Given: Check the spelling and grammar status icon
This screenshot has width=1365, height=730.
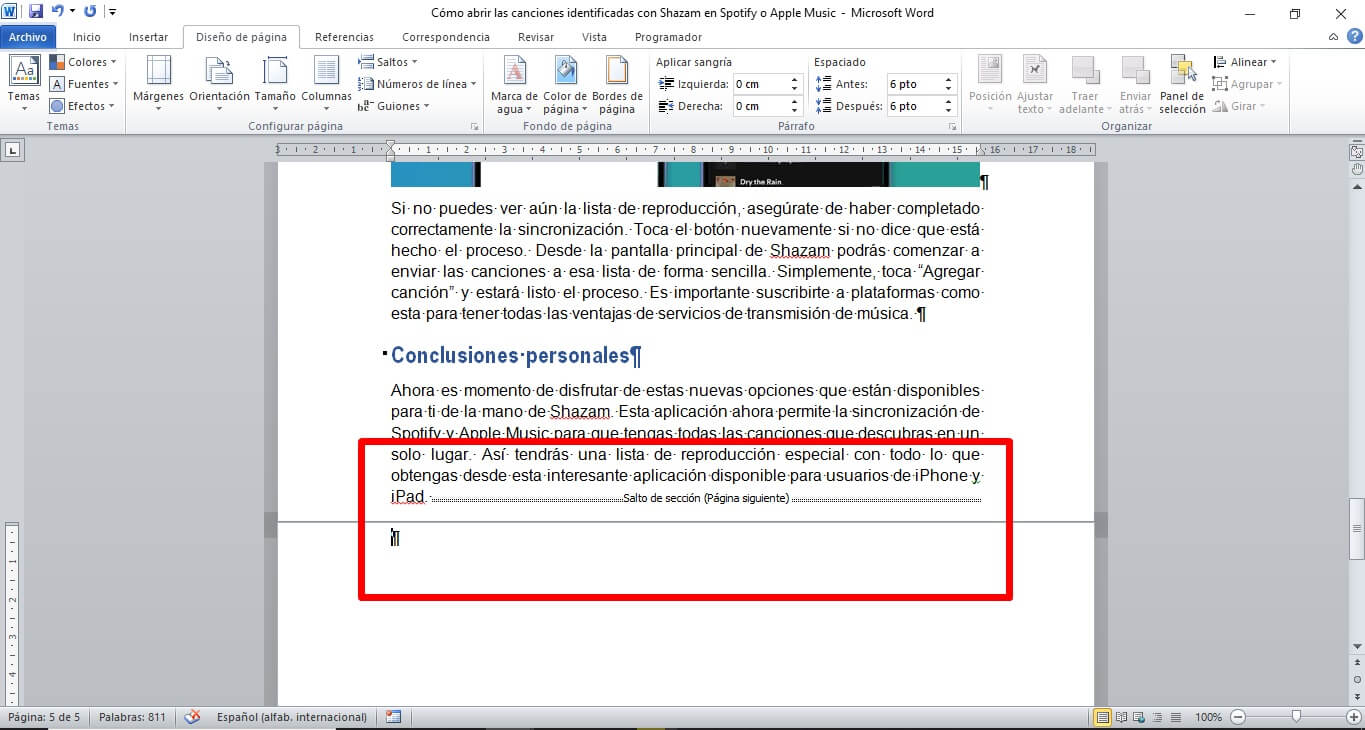Looking at the screenshot, I should (x=193, y=717).
